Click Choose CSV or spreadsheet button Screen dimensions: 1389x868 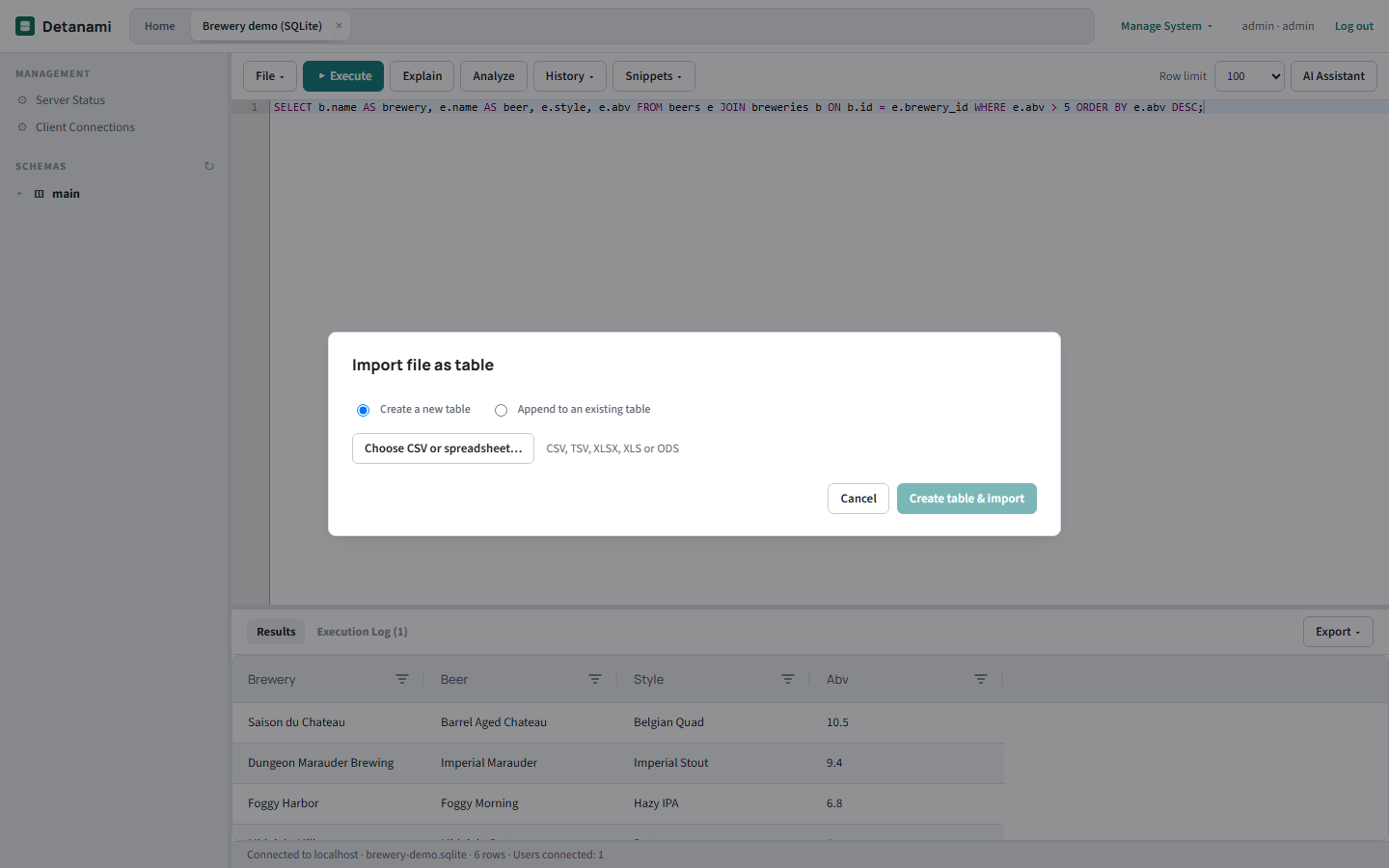[x=443, y=448]
